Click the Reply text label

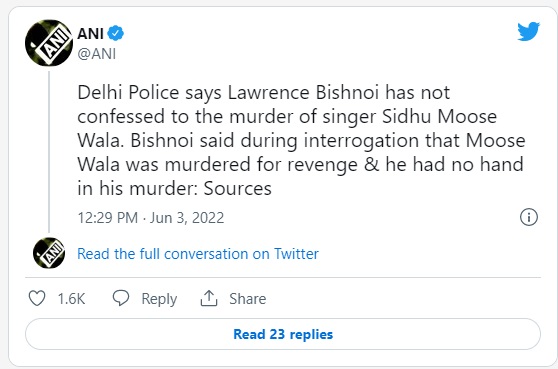[x=159, y=299]
